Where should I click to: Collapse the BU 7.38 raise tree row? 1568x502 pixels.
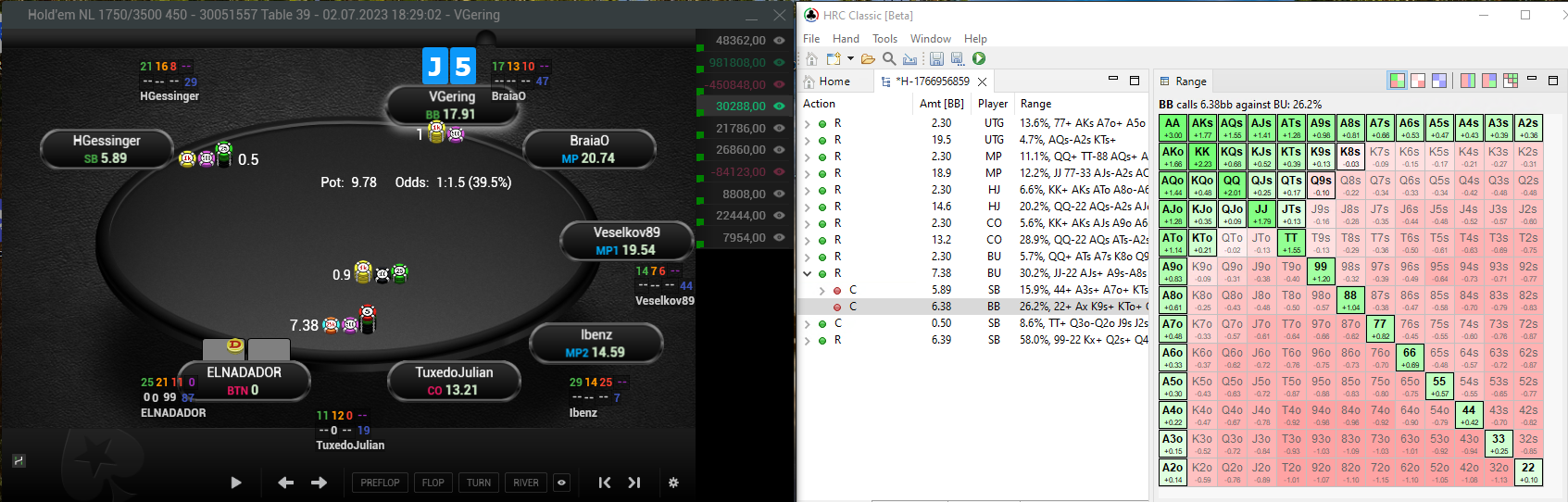click(x=808, y=273)
